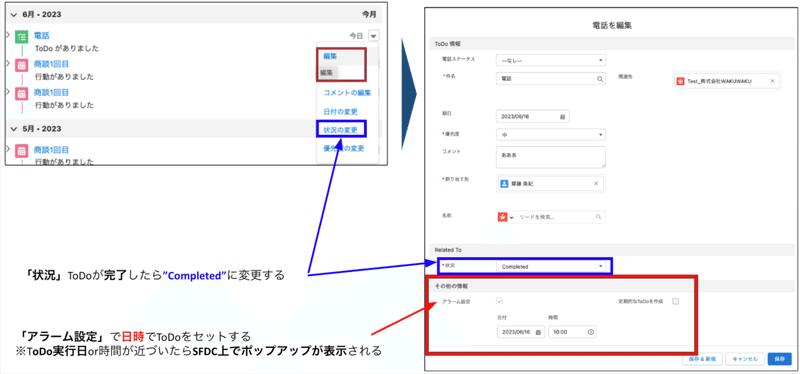Click the crown icon in 関連先 pill
This screenshot has height=374, width=800.
(680, 81)
